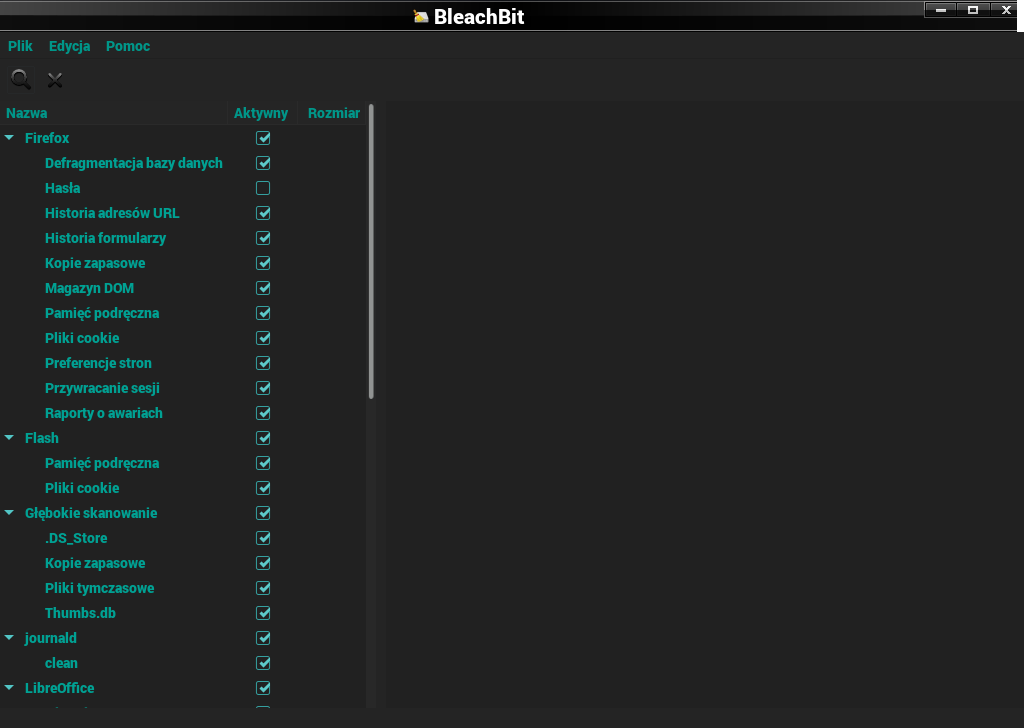Select Pliki tymczasowe row
This screenshot has height=728, width=1024.
pyautogui.click(x=183, y=588)
